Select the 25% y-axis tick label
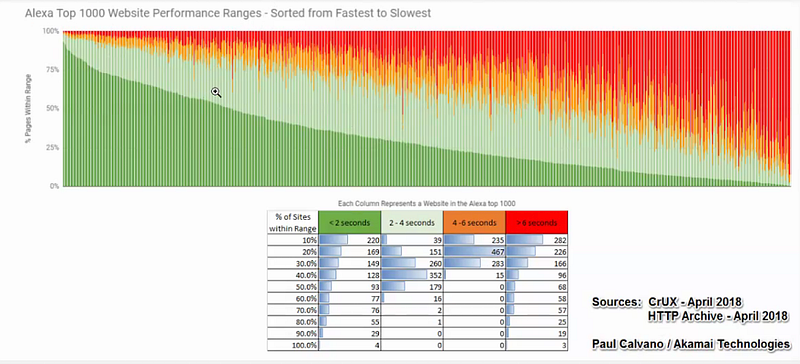 pyautogui.click(x=53, y=148)
